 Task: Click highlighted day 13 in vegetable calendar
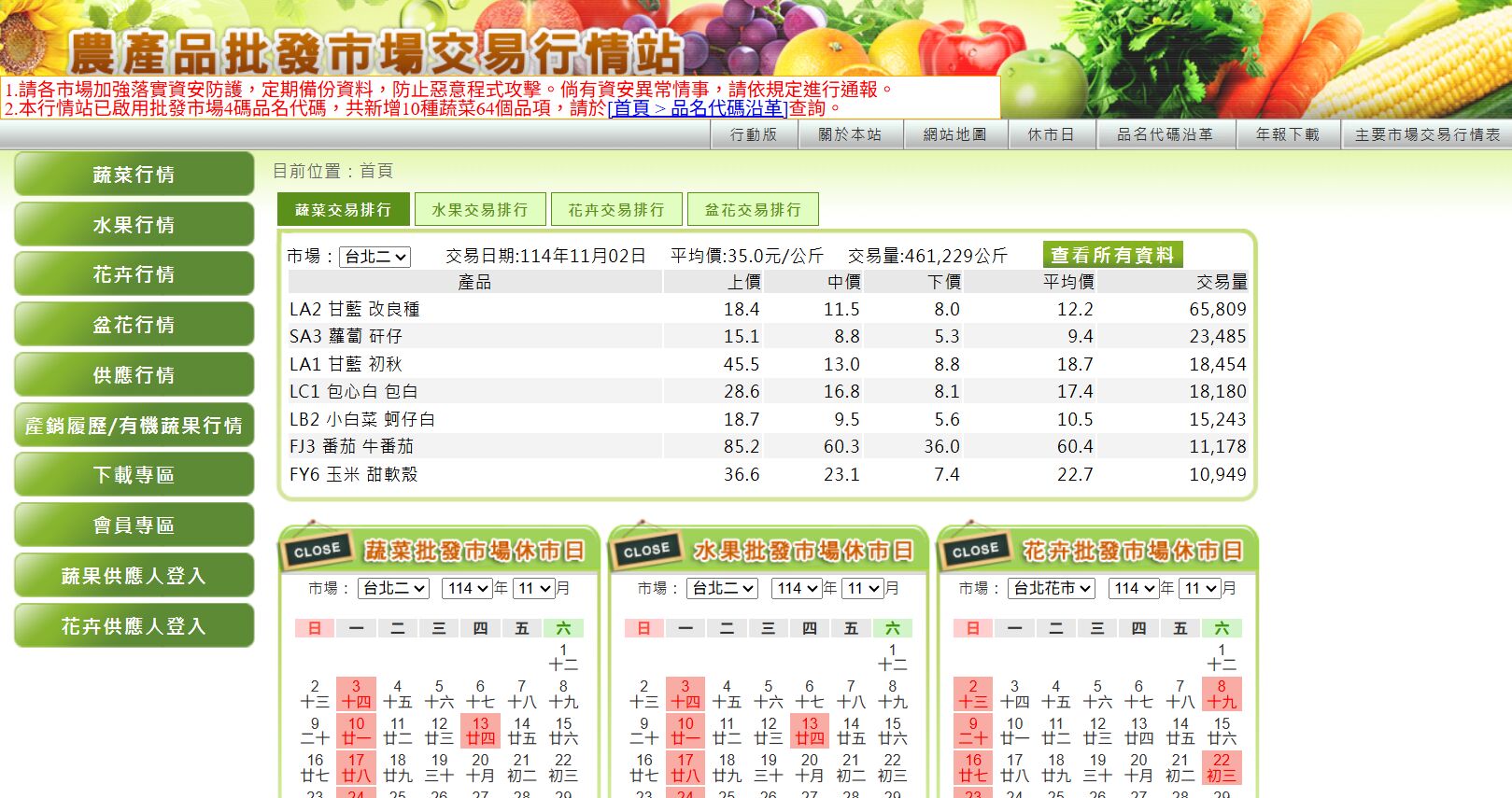point(480,731)
